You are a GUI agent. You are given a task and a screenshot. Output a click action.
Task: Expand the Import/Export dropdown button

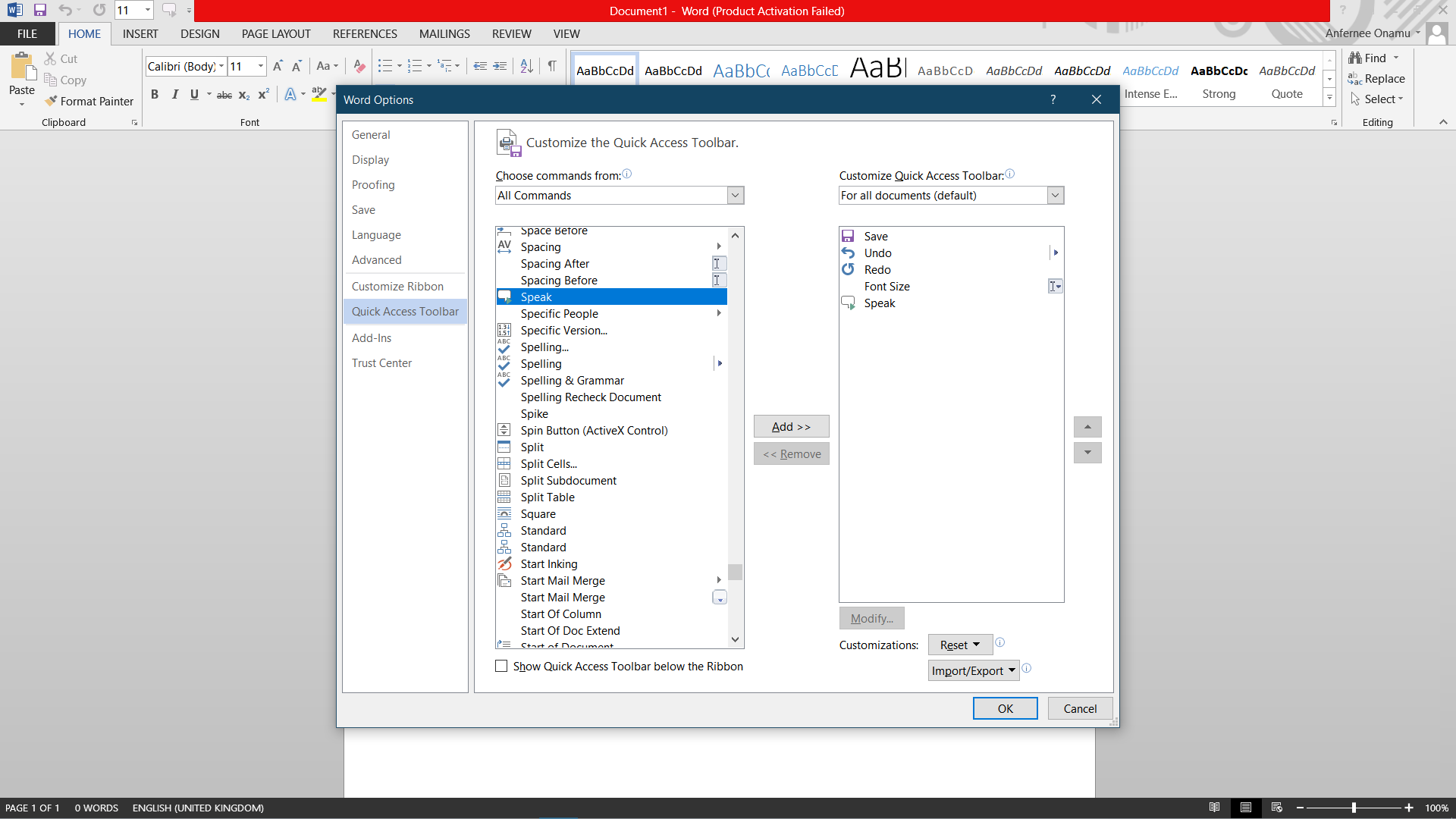pyautogui.click(x=974, y=670)
